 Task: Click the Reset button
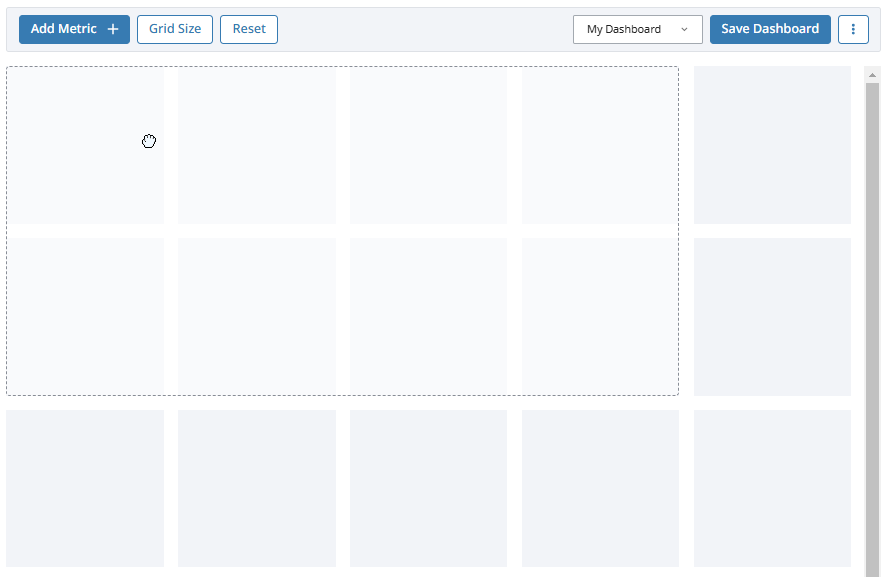249,29
